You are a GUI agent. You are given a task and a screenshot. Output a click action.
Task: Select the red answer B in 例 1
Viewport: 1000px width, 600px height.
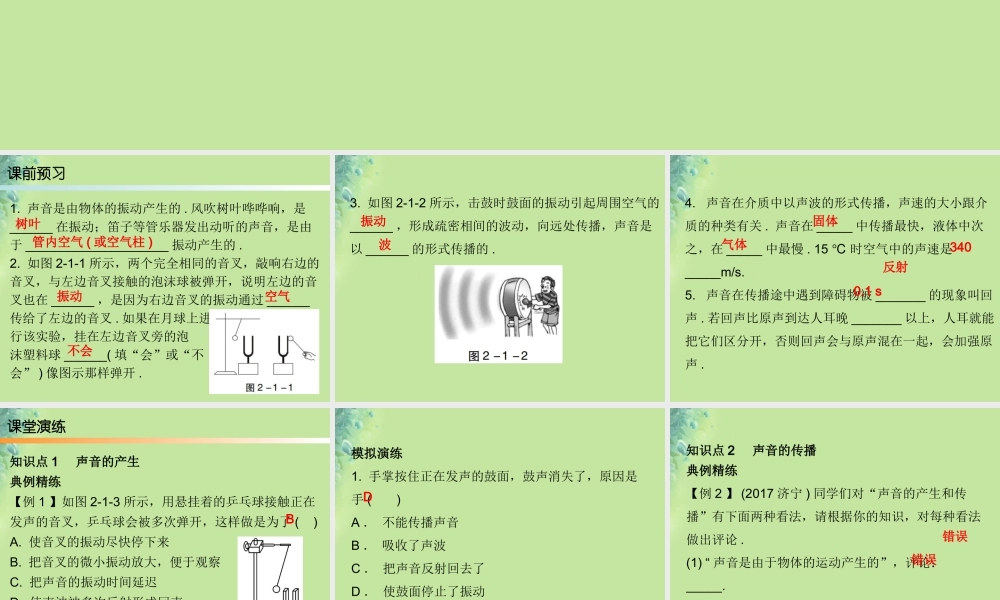[x=290, y=519]
